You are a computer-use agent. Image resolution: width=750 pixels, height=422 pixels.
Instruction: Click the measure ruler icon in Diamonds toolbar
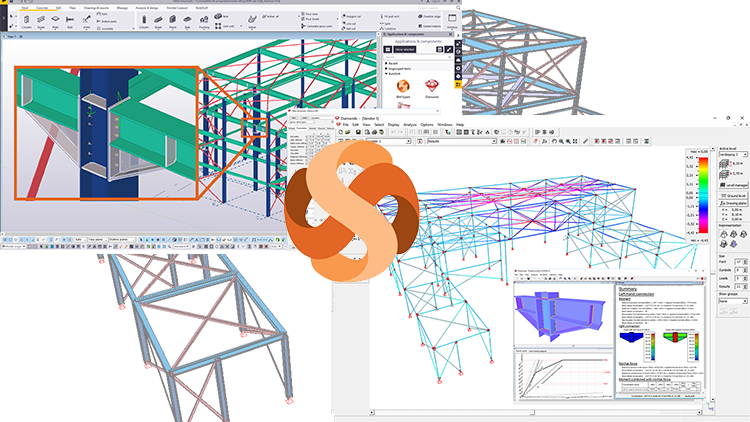click(585, 141)
